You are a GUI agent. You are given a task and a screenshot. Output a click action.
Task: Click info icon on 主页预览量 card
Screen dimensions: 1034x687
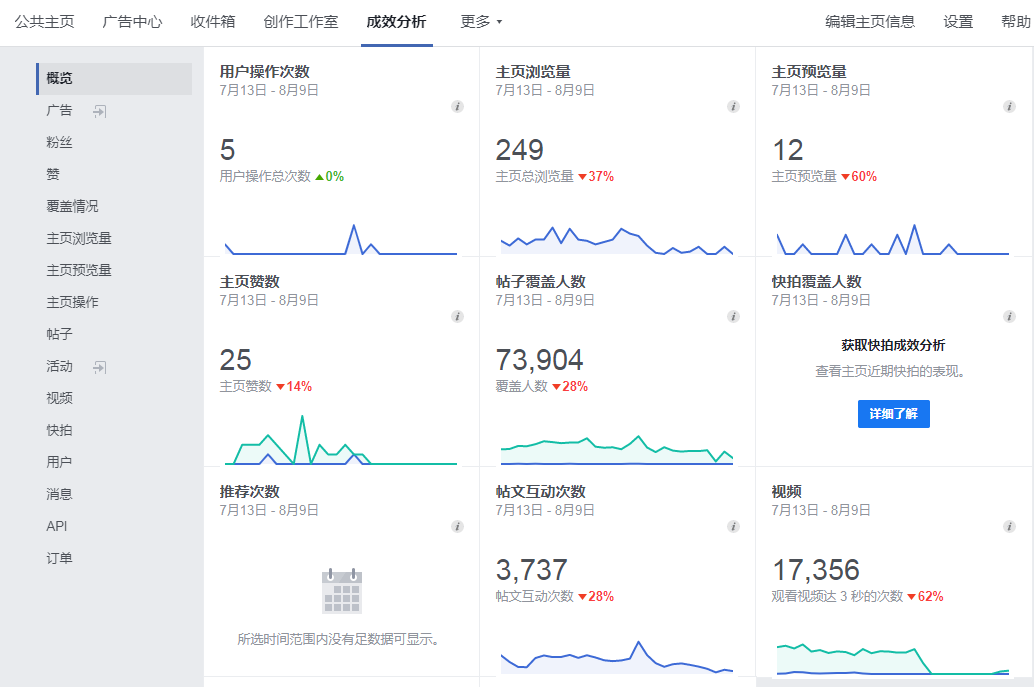(1009, 106)
